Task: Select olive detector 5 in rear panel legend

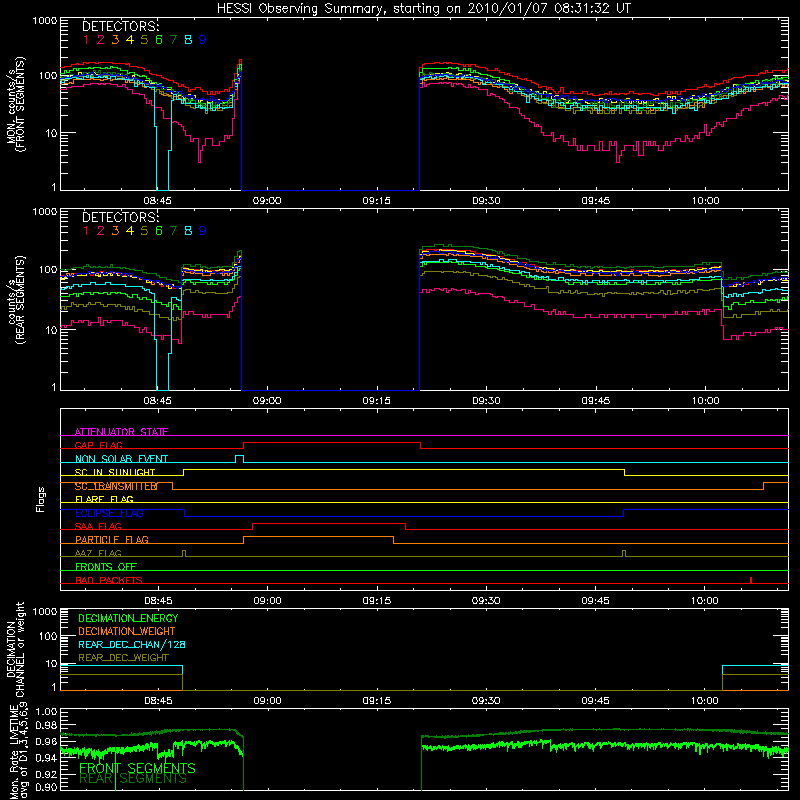Action: click(144, 231)
